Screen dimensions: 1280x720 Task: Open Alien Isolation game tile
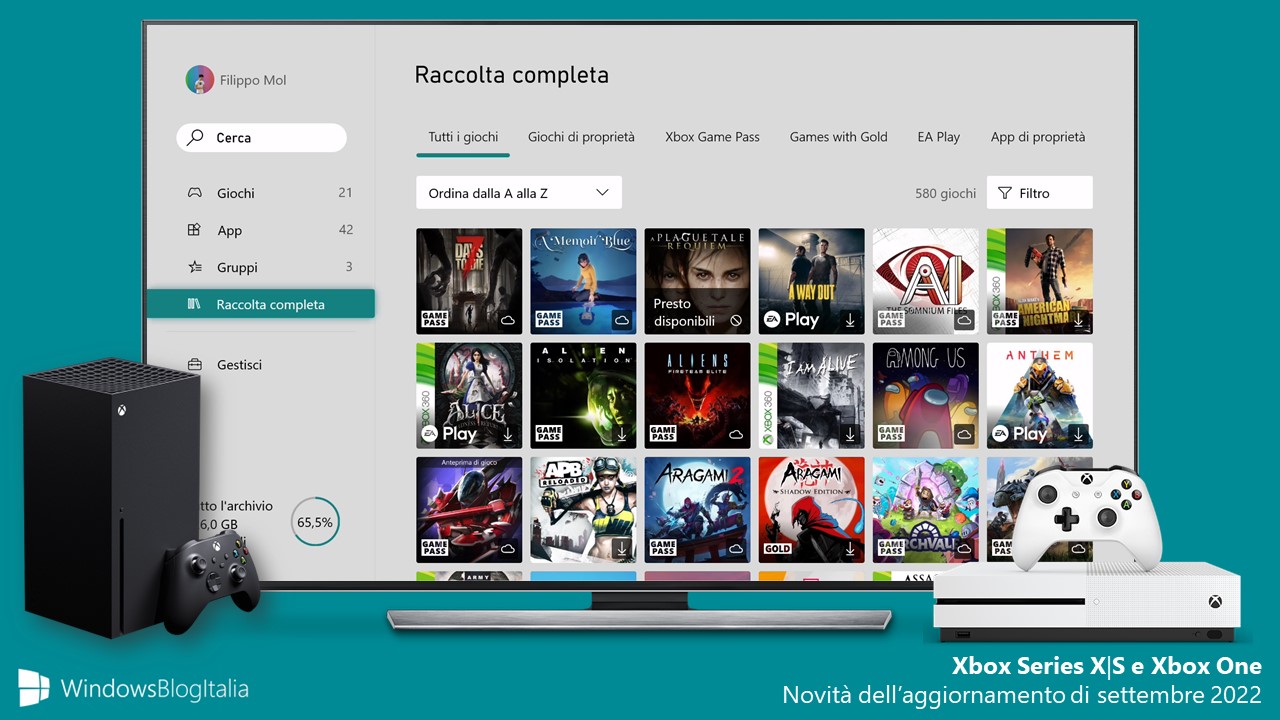tap(583, 395)
